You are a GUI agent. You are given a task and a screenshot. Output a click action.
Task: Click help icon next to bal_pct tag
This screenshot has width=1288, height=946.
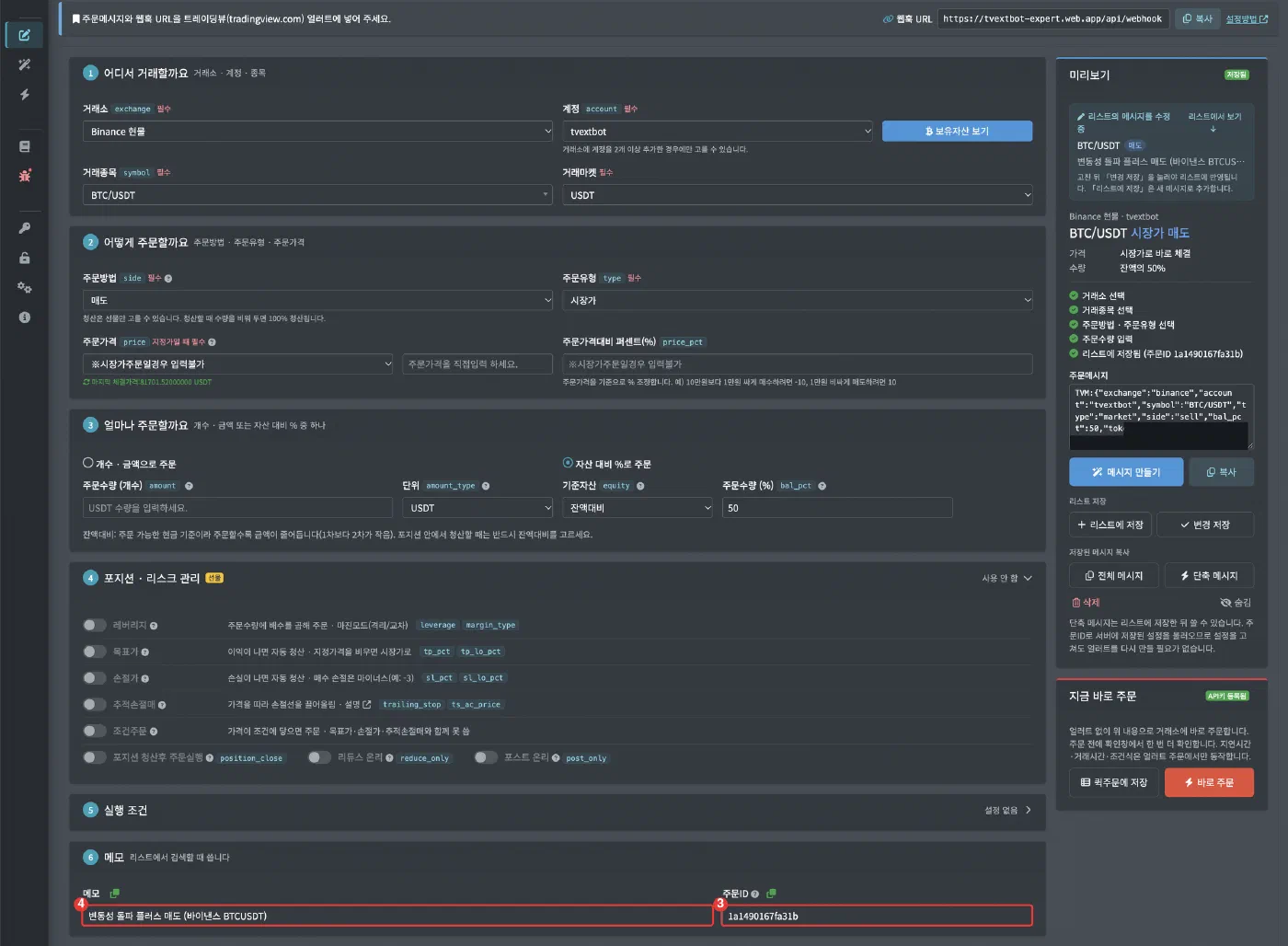pyautogui.click(x=822, y=486)
